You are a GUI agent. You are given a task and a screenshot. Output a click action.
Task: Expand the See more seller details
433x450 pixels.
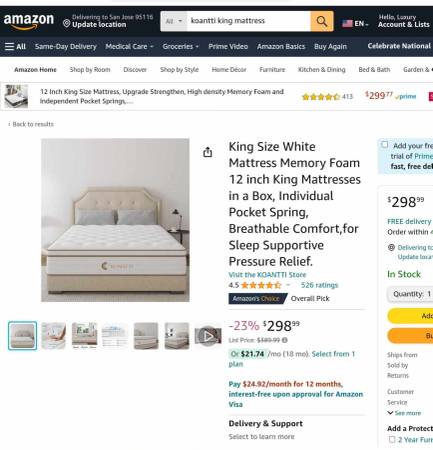pos(404,413)
